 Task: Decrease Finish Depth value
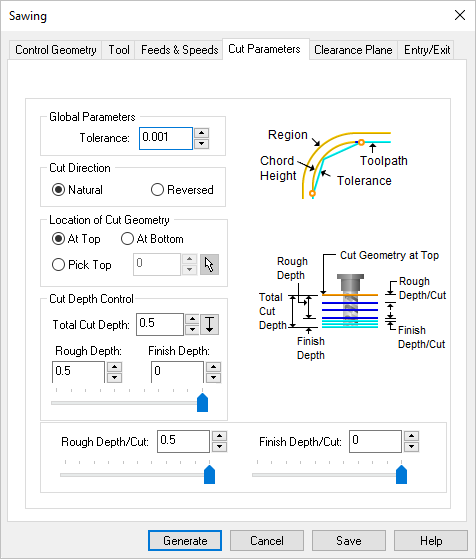(214, 378)
